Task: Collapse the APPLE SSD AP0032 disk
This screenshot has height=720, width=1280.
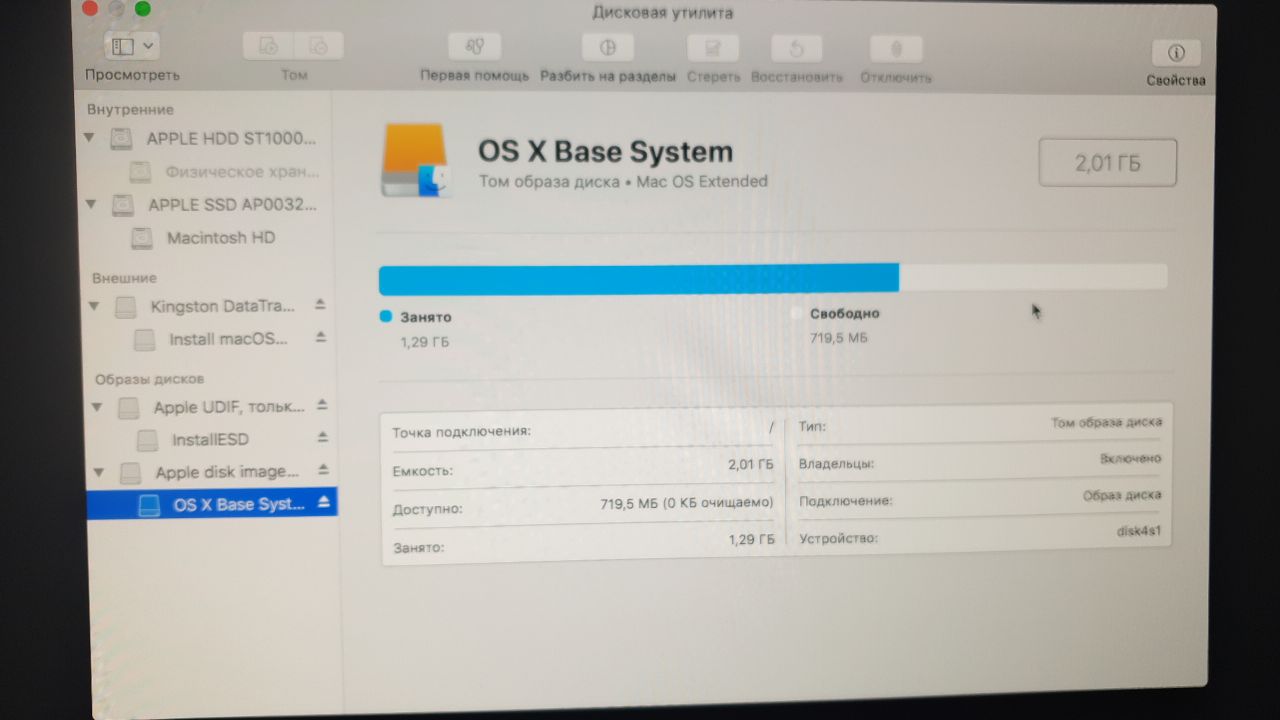Action: (91, 204)
